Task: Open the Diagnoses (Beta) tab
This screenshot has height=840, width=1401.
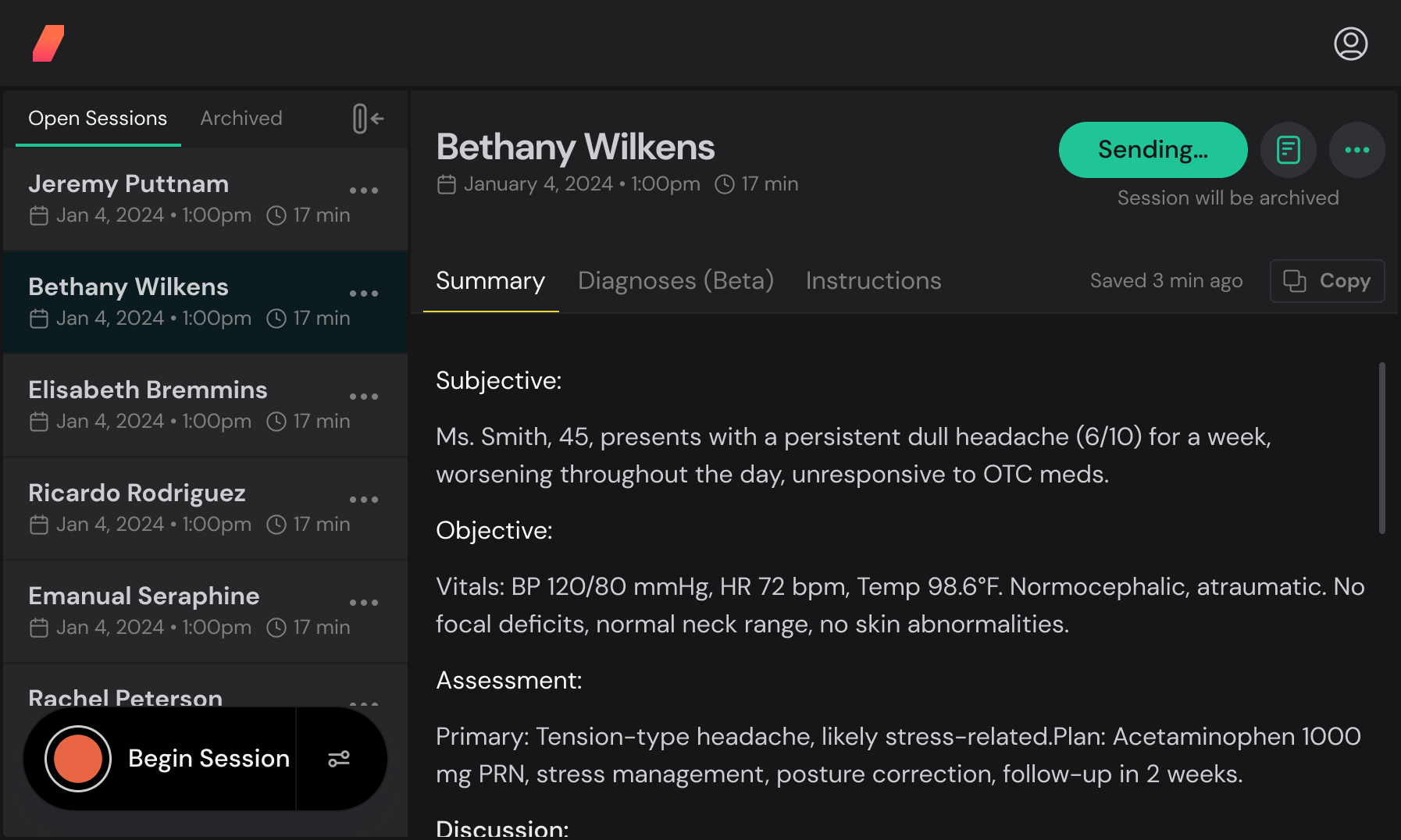Action: (x=676, y=281)
